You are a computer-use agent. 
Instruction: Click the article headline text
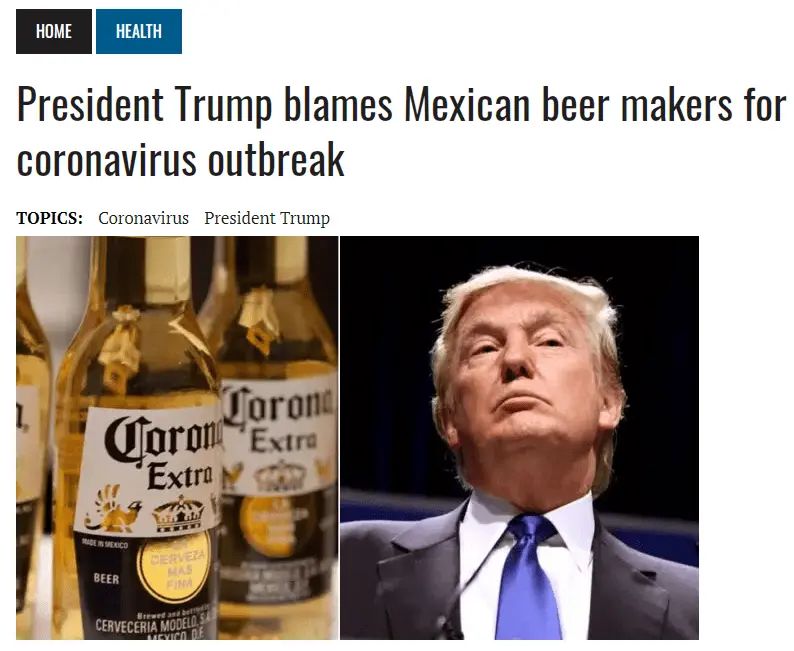coord(401,133)
